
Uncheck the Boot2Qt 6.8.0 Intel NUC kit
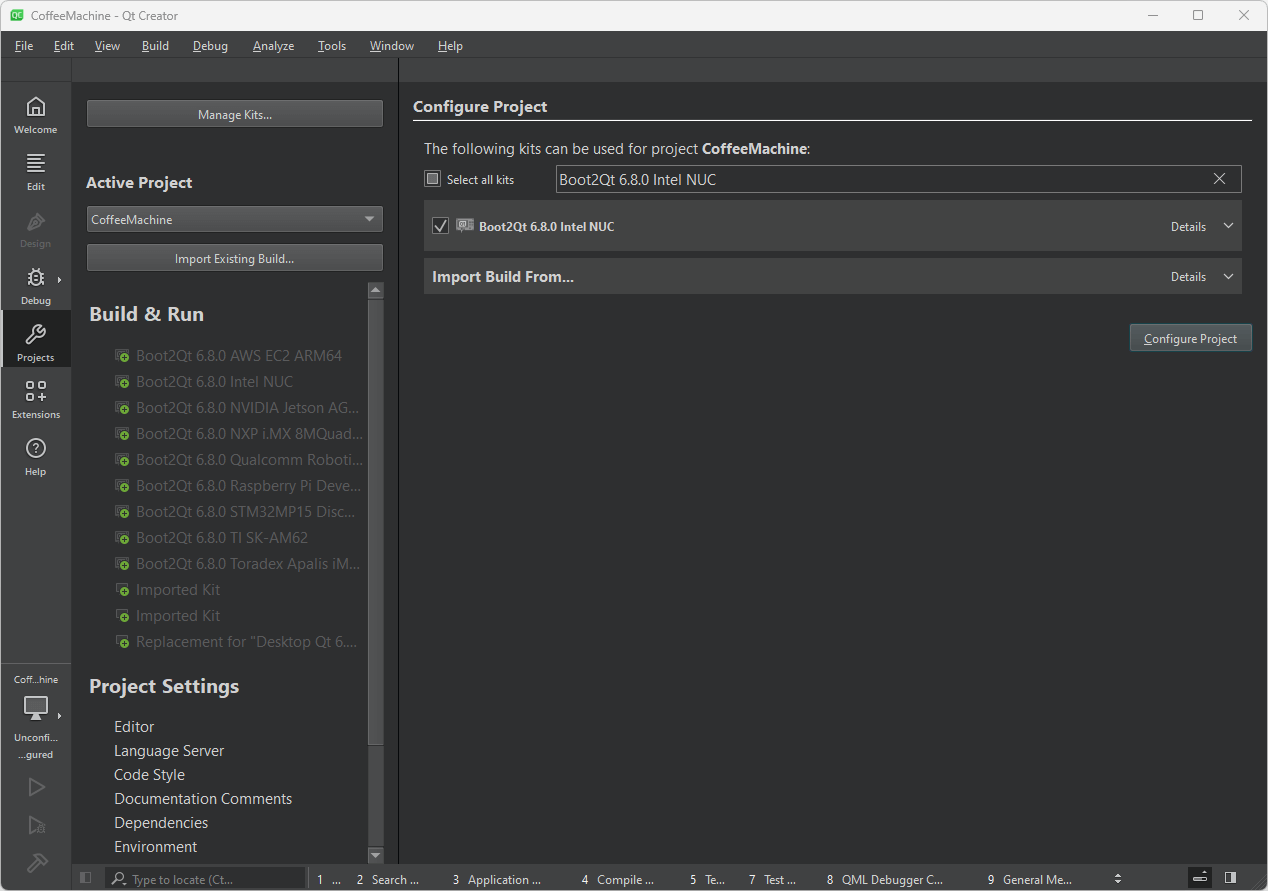coord(440,226)
